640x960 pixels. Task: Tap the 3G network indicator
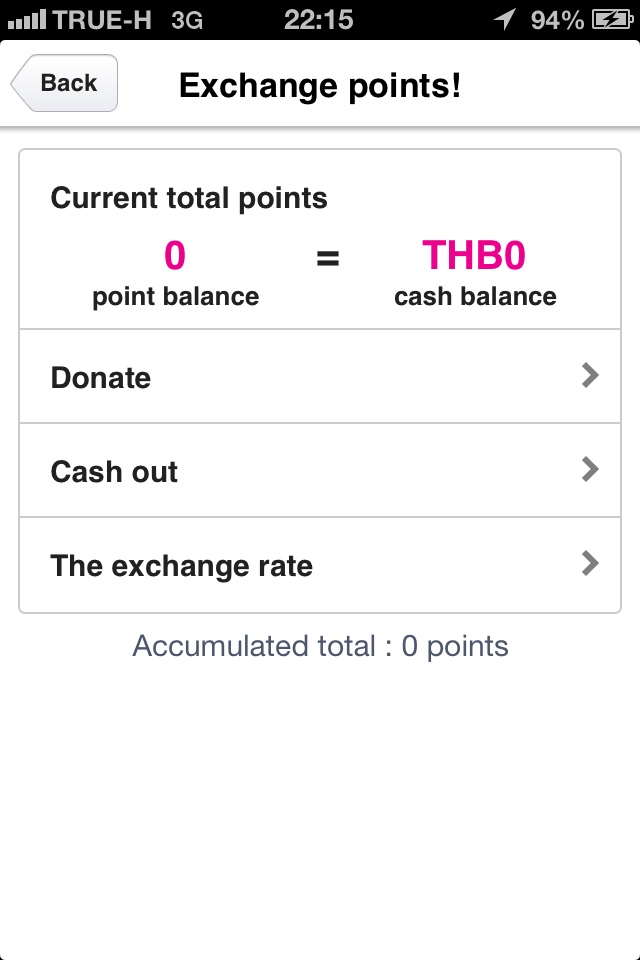click(187, 20)
